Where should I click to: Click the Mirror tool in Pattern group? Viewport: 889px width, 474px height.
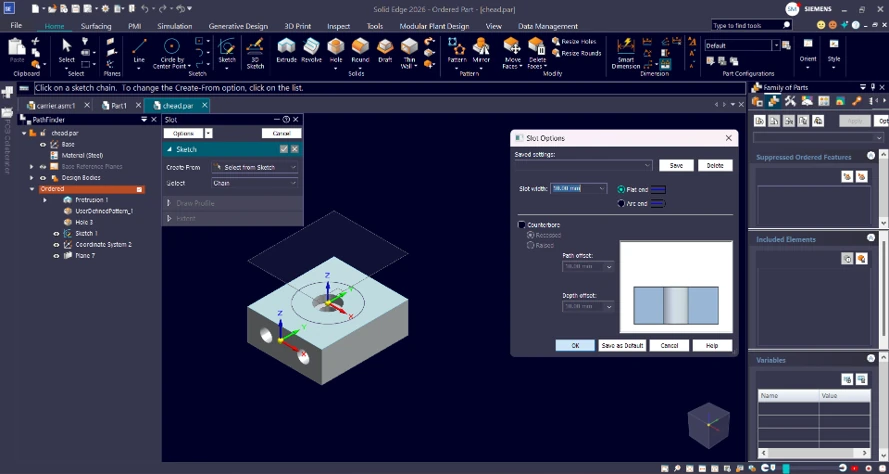[481, 50]
